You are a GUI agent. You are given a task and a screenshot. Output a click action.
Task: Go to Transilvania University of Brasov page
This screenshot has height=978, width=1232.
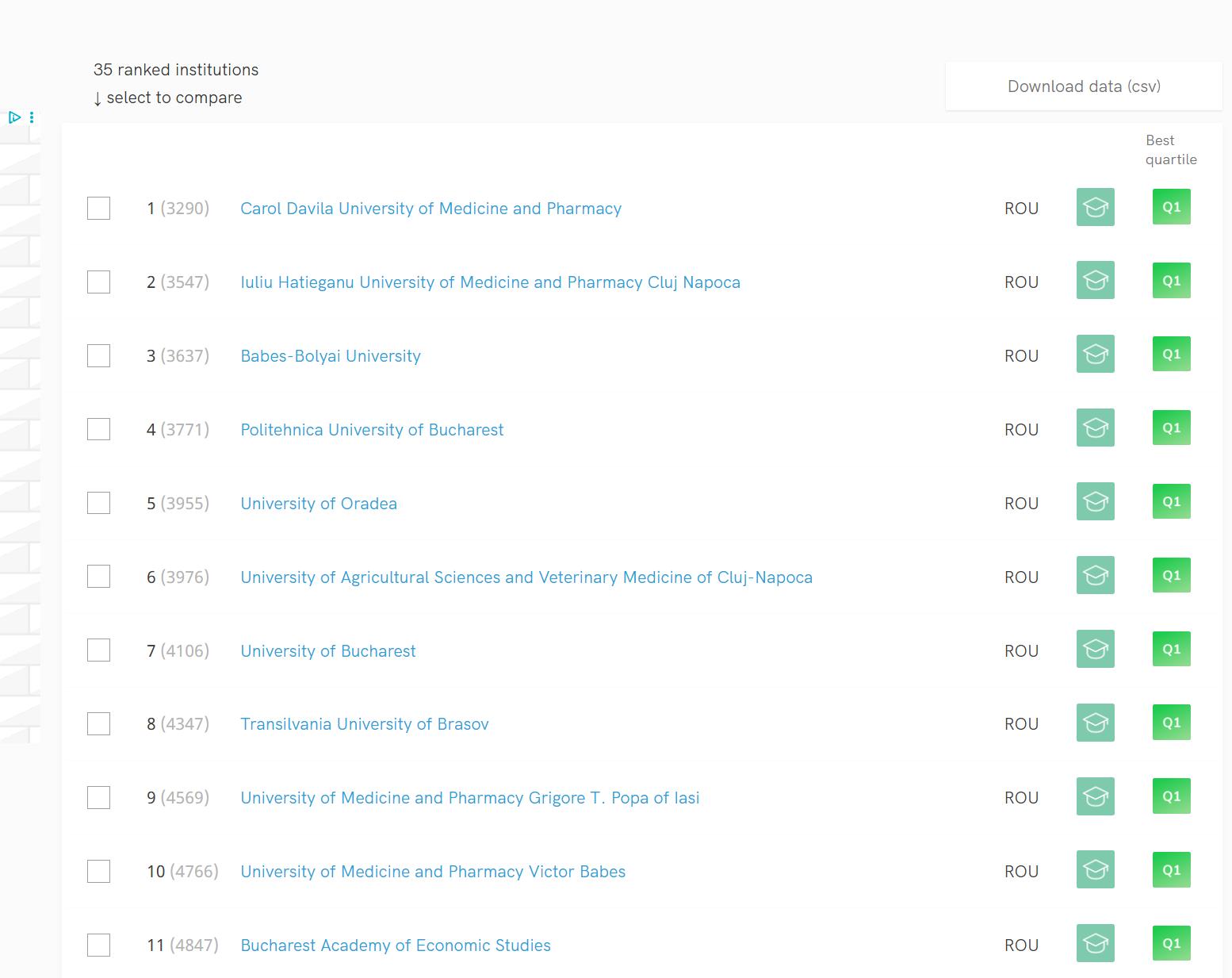coord(365,724)
